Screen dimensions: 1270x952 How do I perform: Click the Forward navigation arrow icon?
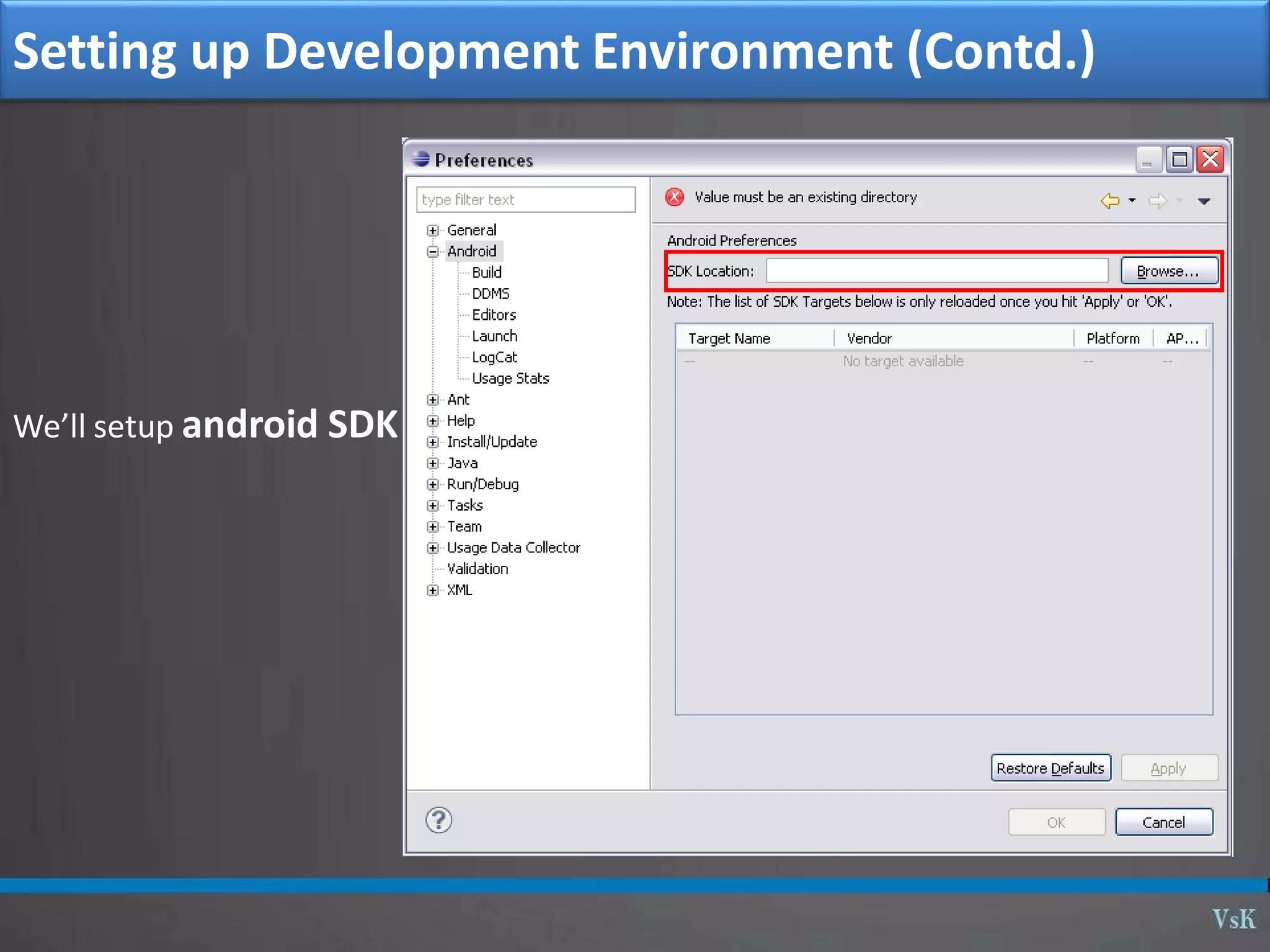[1157, 201]
